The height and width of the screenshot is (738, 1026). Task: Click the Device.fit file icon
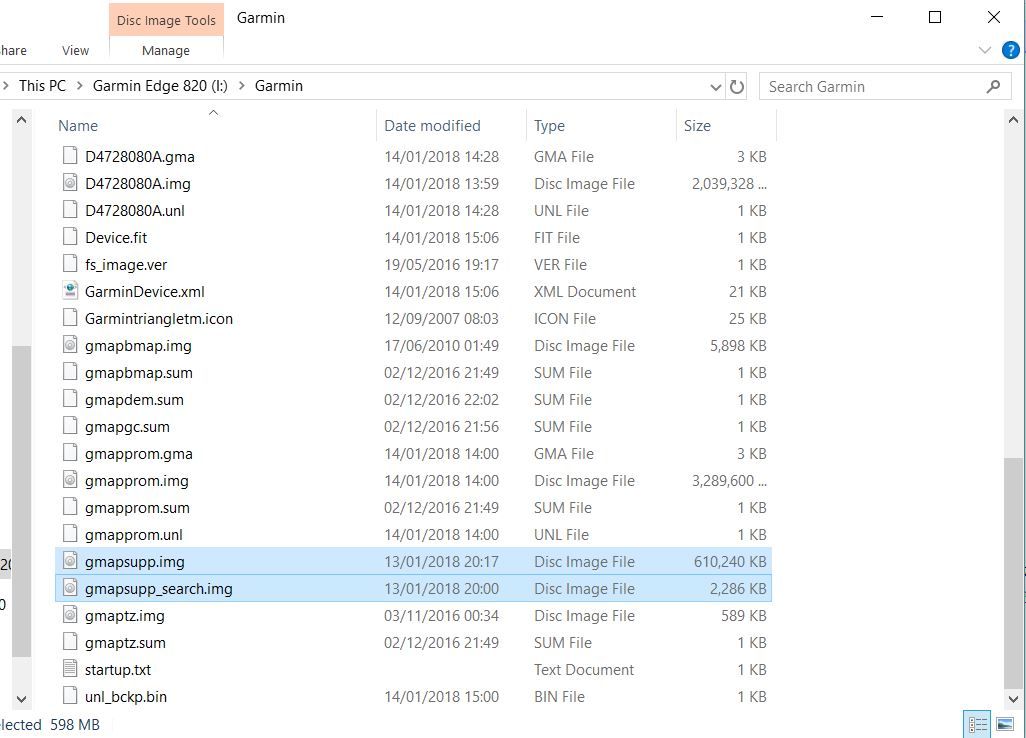pyautogui.click(x=70, y=237)
